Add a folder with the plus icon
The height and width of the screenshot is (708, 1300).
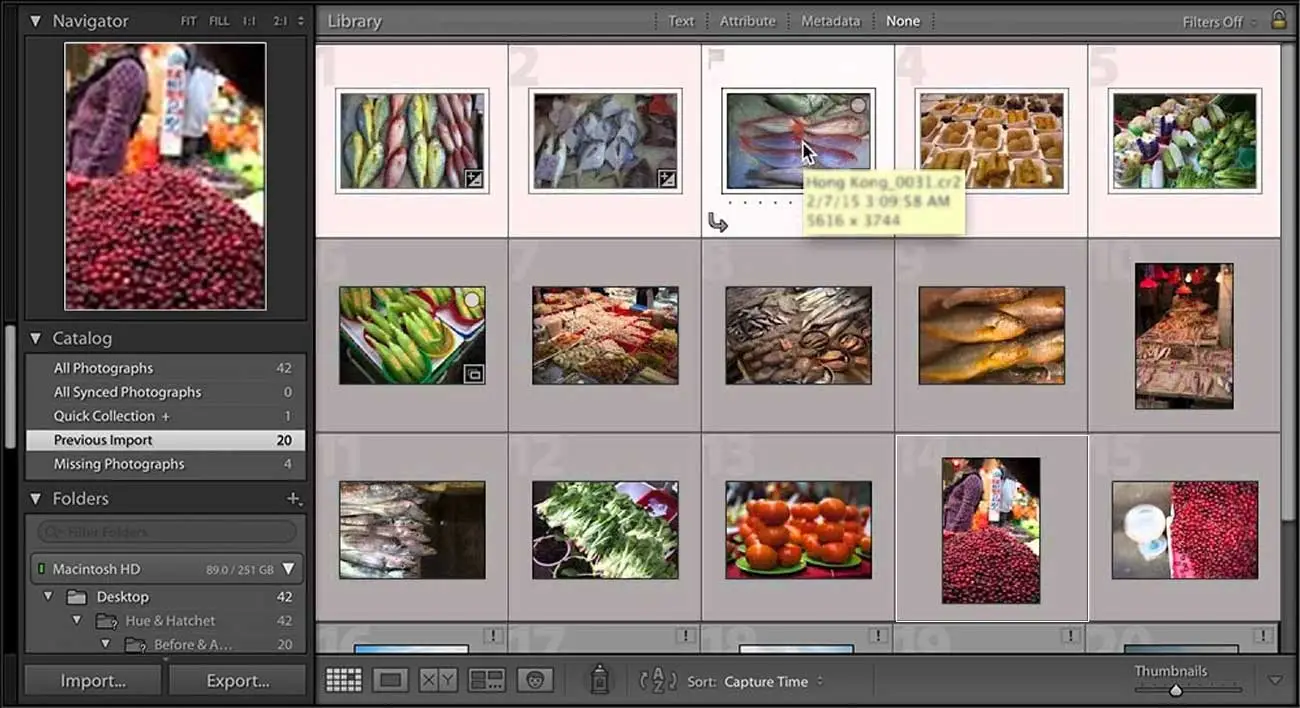[x=293, y=498]
